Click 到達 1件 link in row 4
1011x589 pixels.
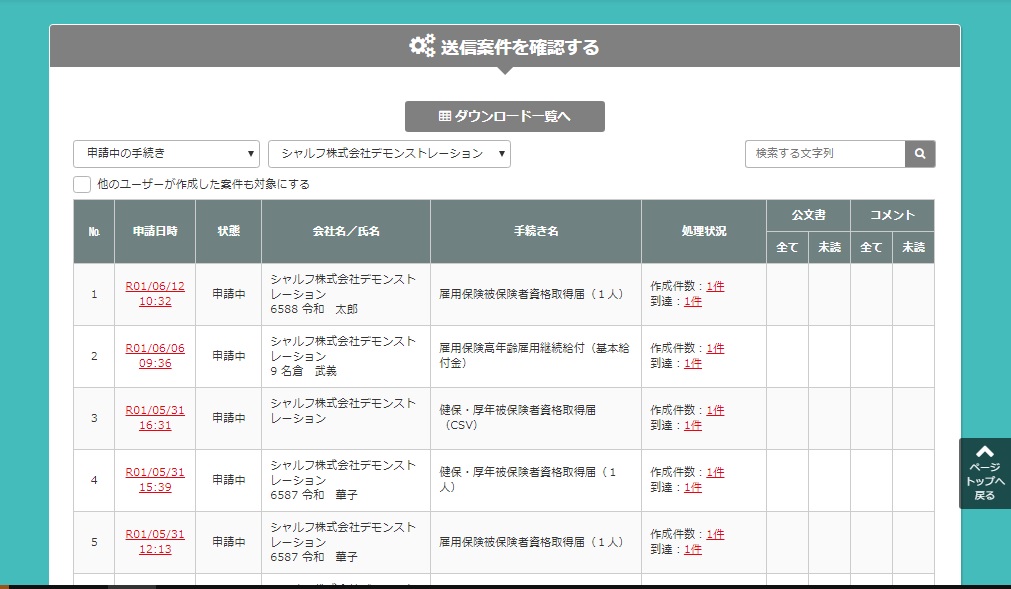tap(693, 487)
